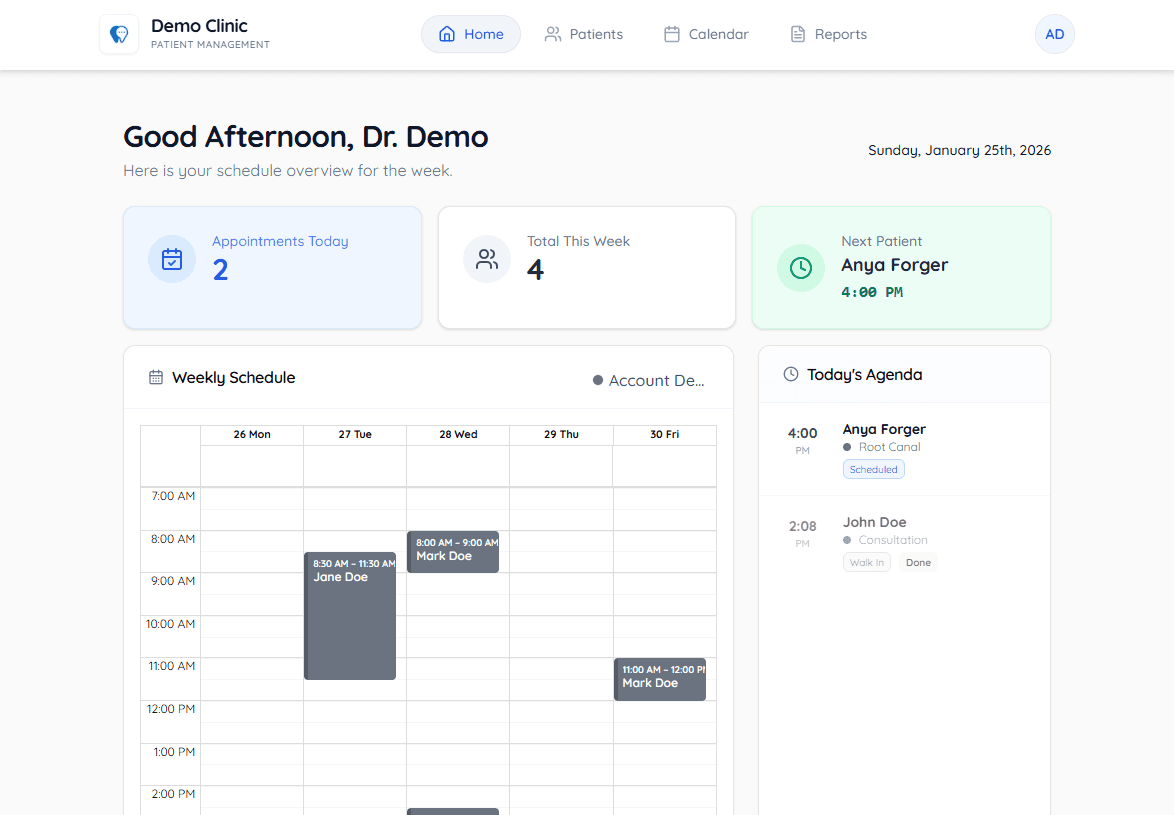Click the calendar icon beside Weekly Schedule
Image resolution: width=1174 pixels, height=815 pixels.
pyautogui.click(x=156, y=378)
